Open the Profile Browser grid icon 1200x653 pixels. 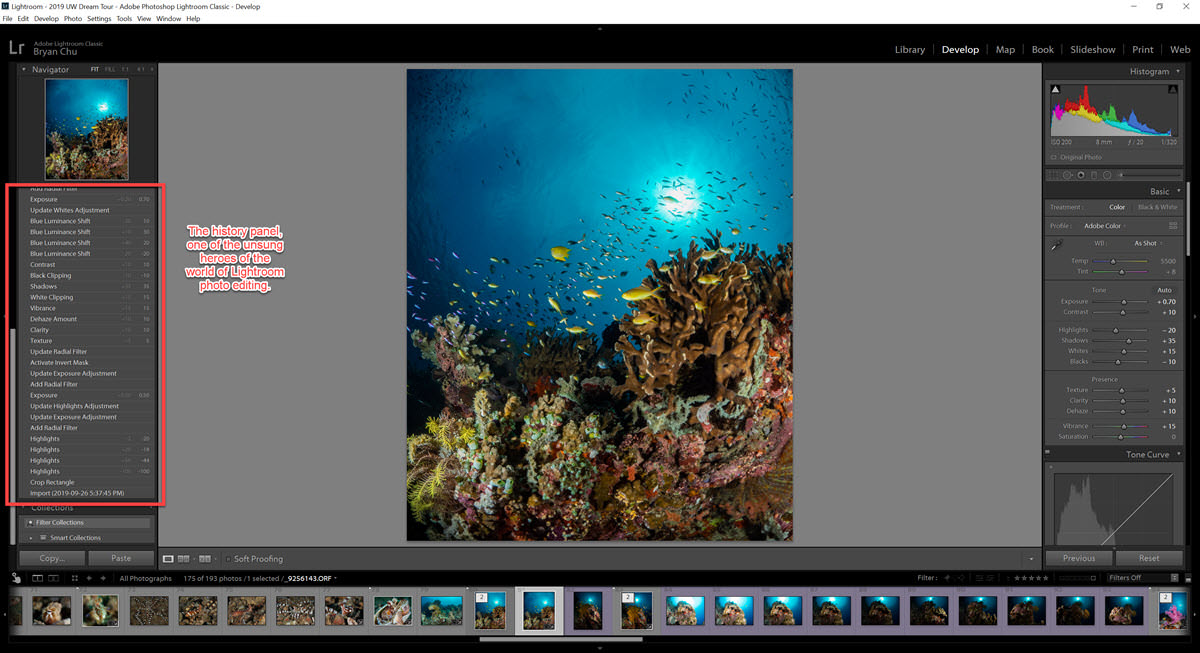point(1173,226)
